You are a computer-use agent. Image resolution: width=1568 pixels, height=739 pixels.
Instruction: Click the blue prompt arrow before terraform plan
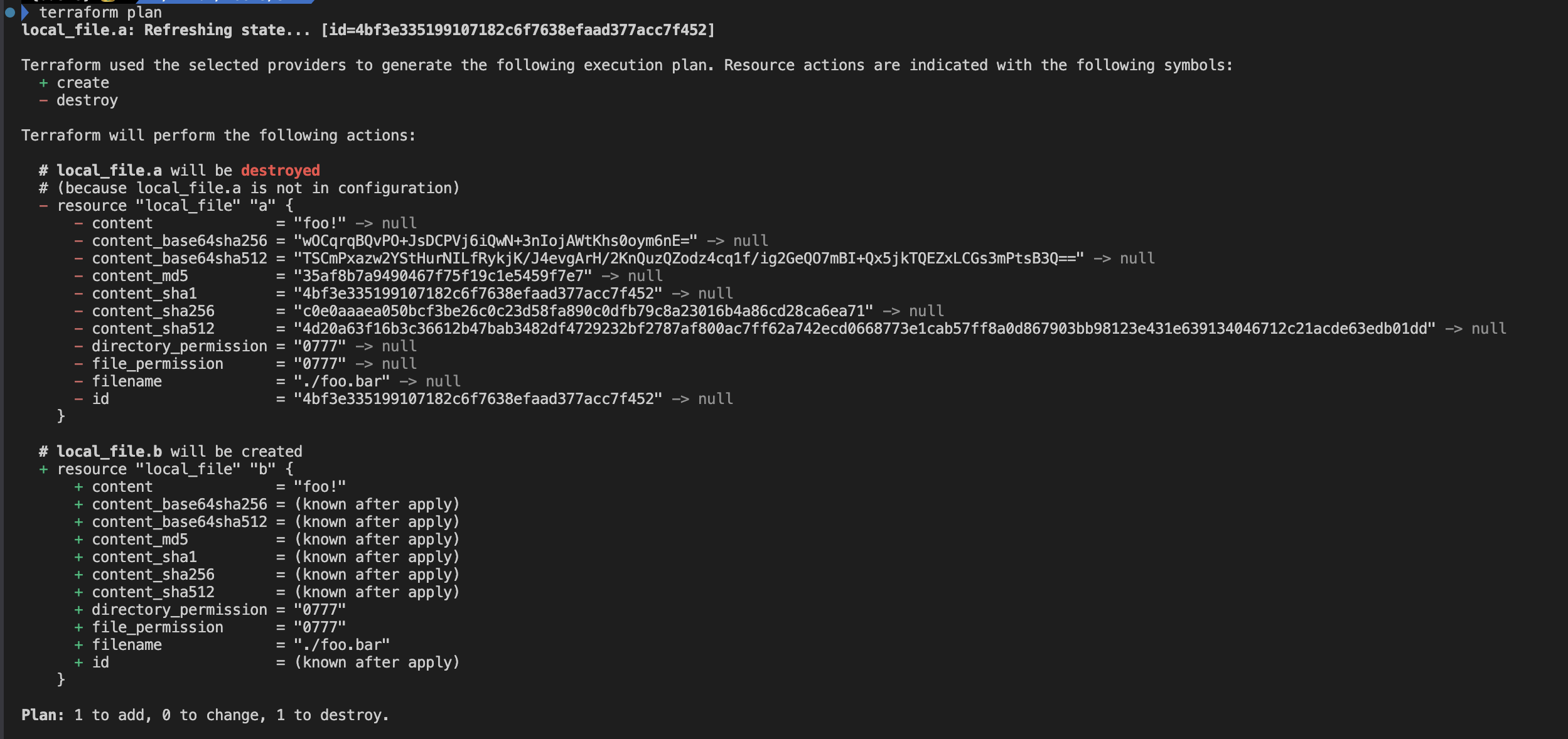pos(25,13)
